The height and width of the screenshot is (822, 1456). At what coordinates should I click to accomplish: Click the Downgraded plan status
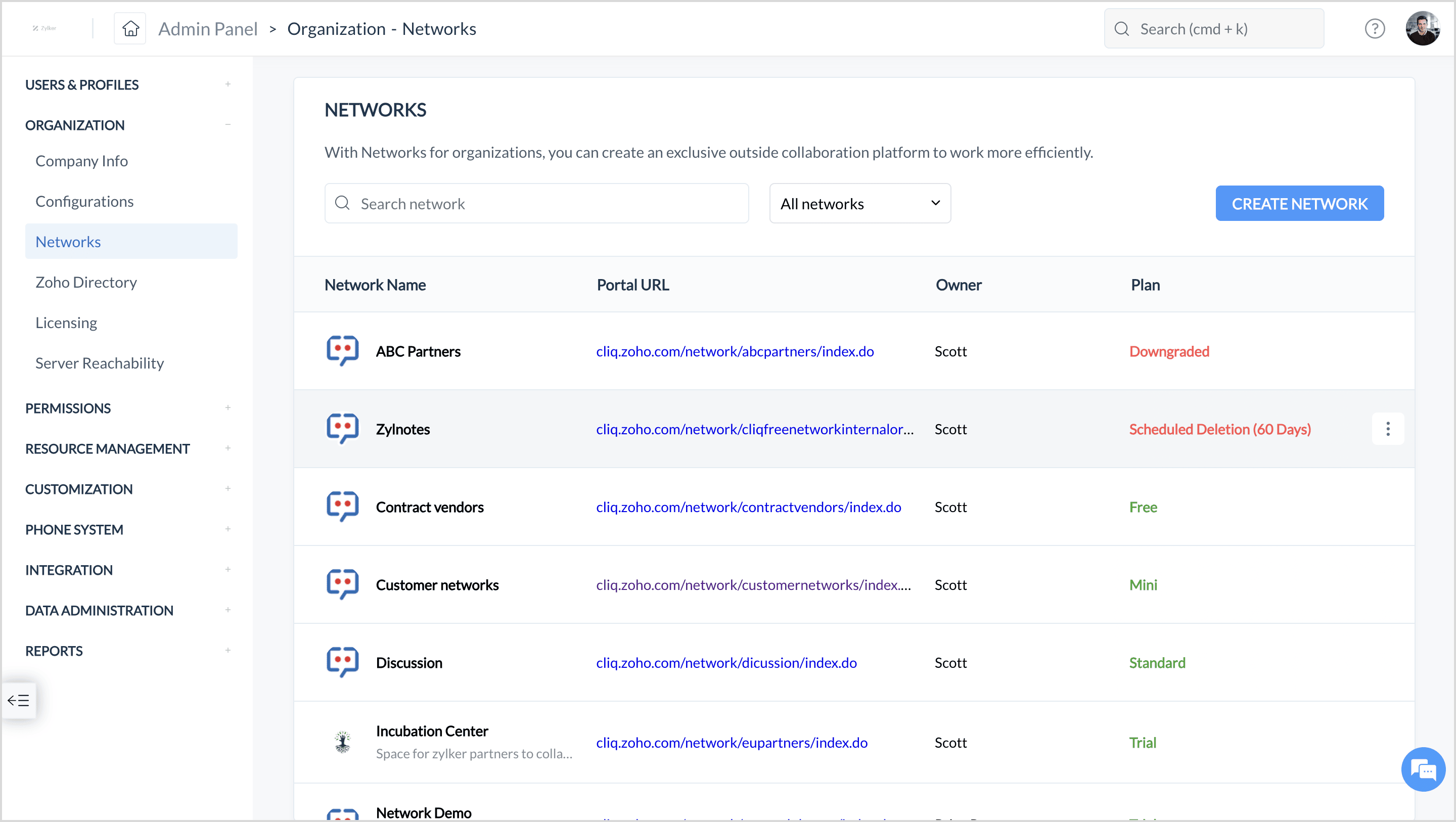point(1169,351)
